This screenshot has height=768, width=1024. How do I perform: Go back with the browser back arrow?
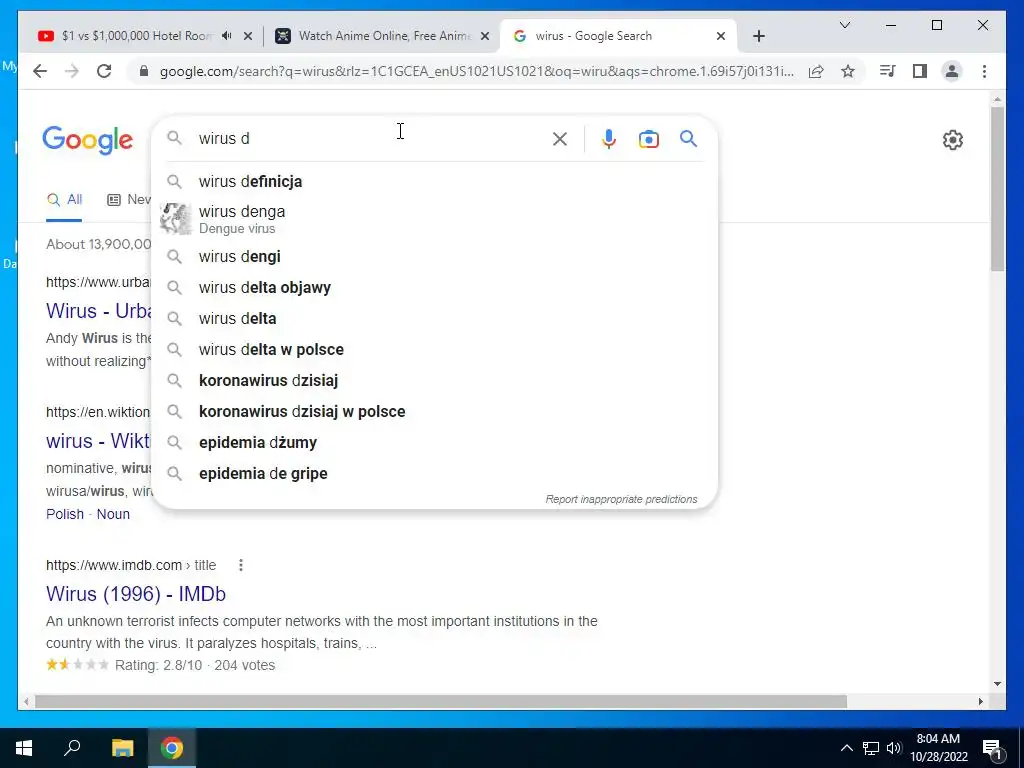pos(40,71)
